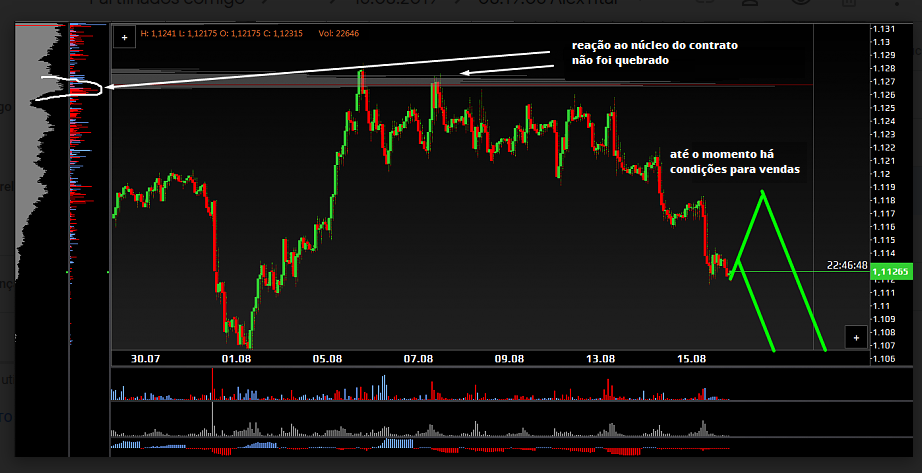Click the 13.08 date on time axis
The height and width of the screenshot is (473, 922).
pos(600,357)
